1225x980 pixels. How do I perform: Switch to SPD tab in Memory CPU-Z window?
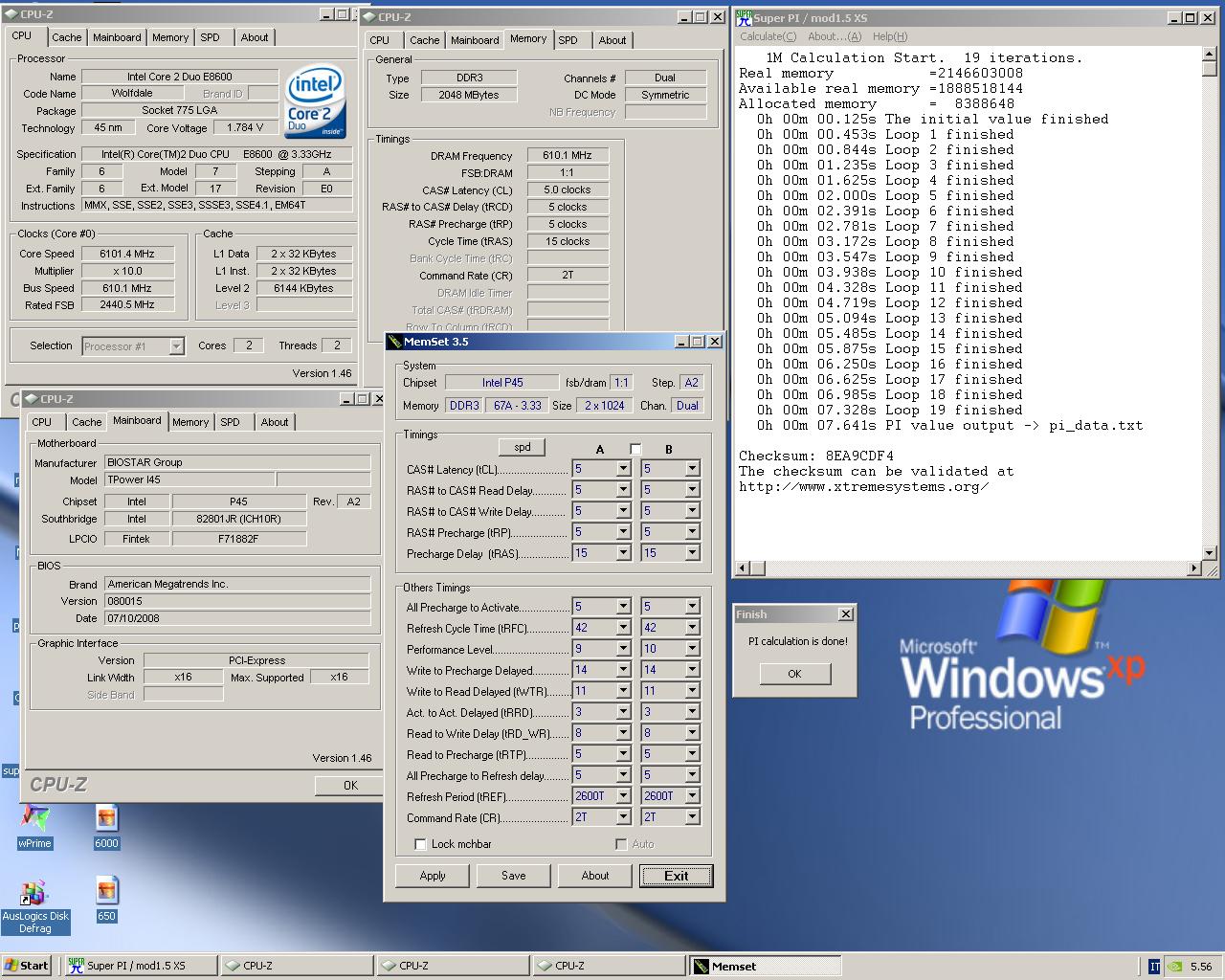[568, 40]
